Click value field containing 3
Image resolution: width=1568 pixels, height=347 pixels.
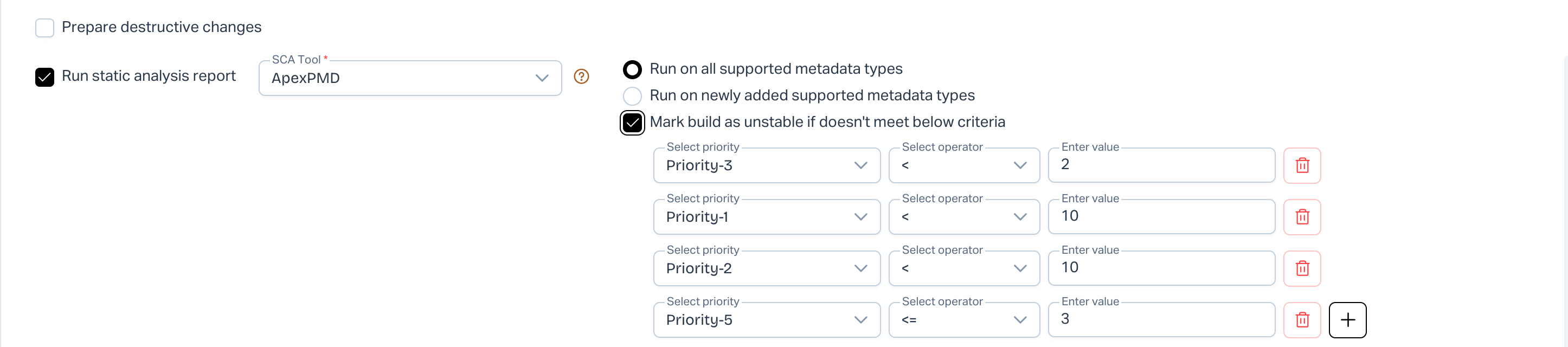1161,319
